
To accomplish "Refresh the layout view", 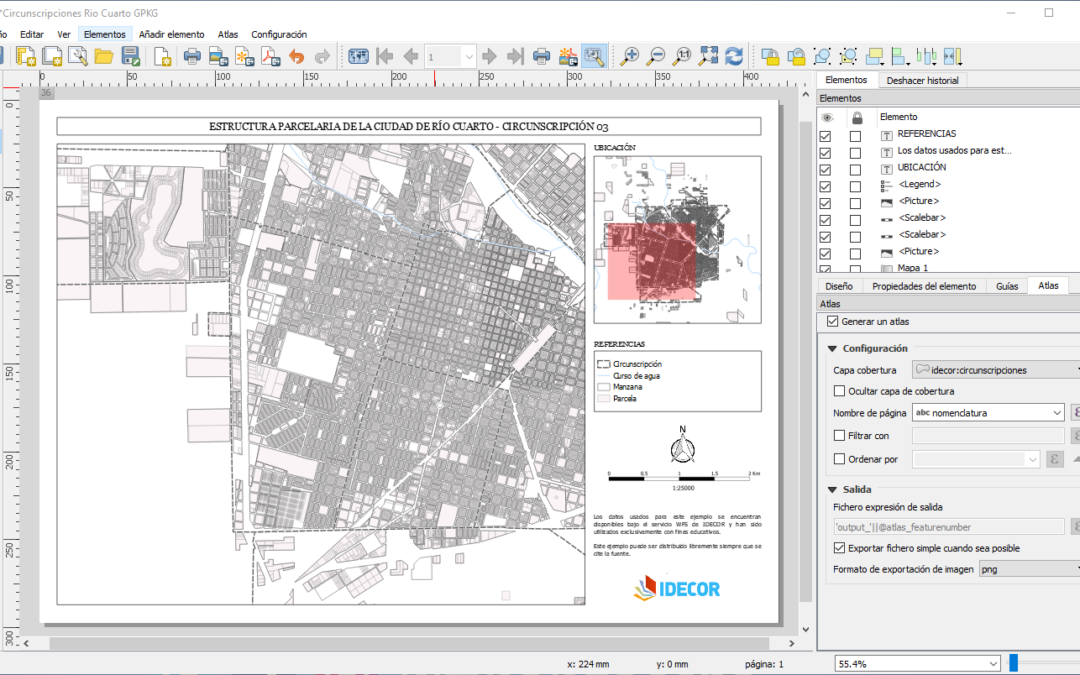I will pos(734,56).
